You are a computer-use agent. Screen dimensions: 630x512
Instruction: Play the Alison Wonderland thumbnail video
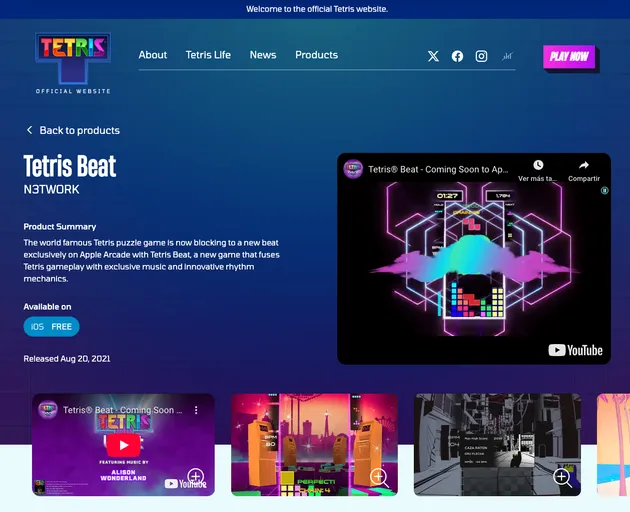click(123, 445)
